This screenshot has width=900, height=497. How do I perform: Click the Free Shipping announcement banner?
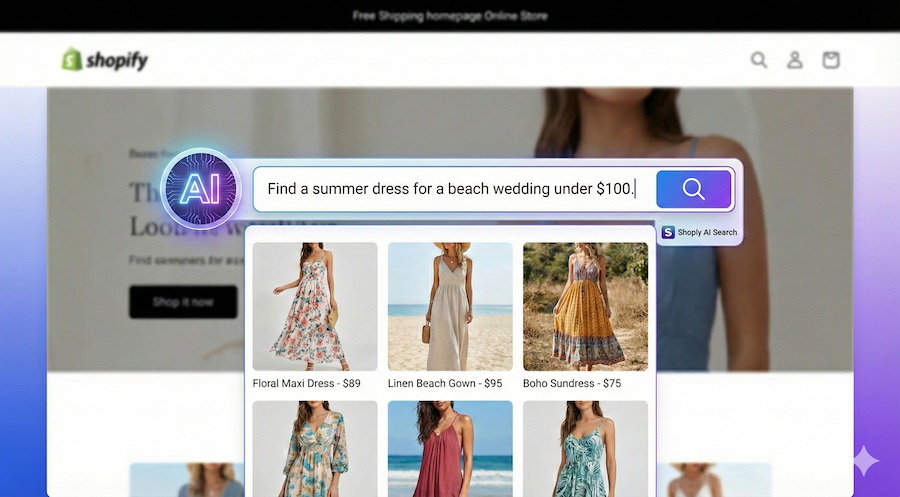[x=450, y=16]
